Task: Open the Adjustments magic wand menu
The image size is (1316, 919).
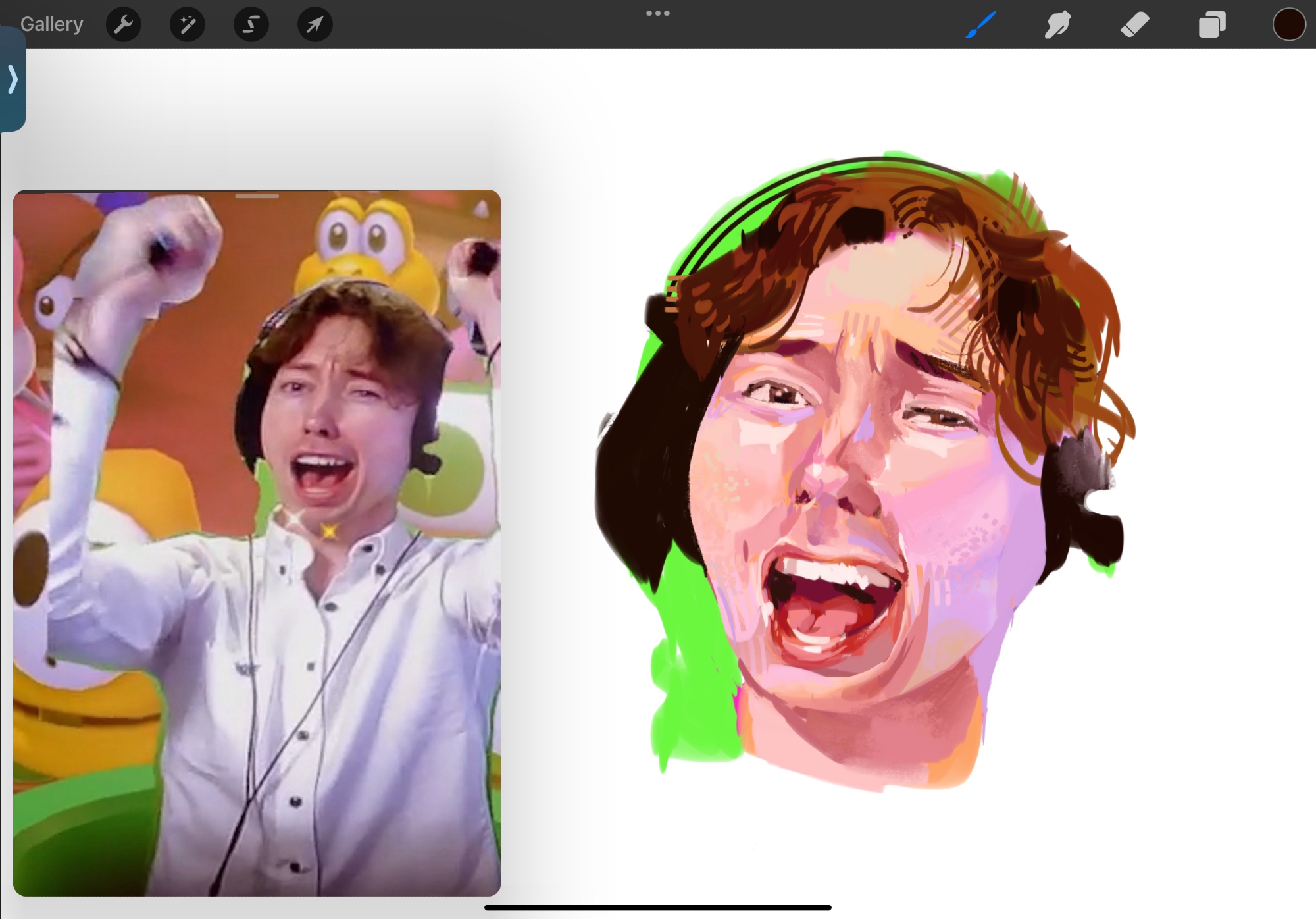Action: (188, 24)
